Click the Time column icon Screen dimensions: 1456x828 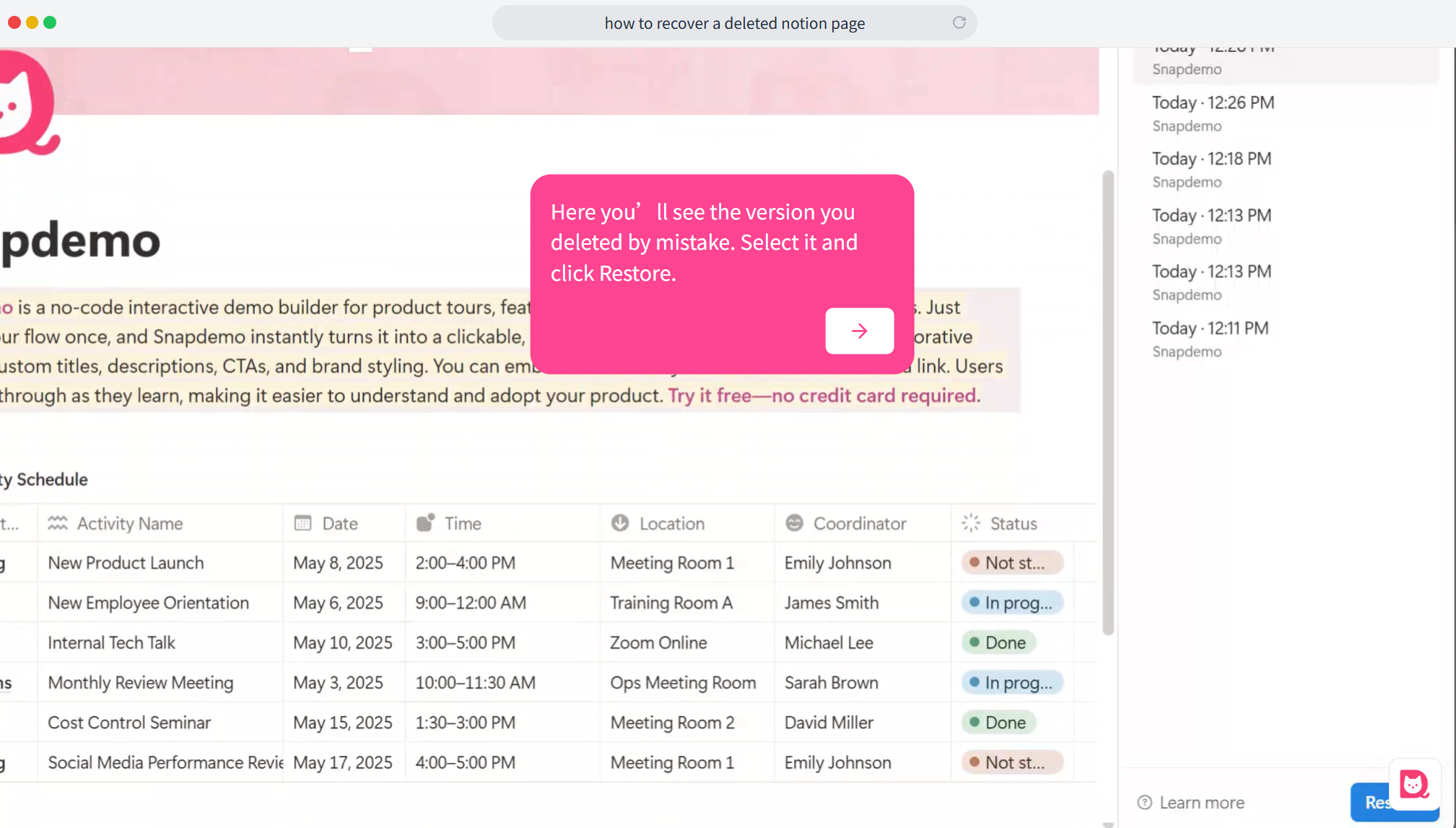click(425, 523)
